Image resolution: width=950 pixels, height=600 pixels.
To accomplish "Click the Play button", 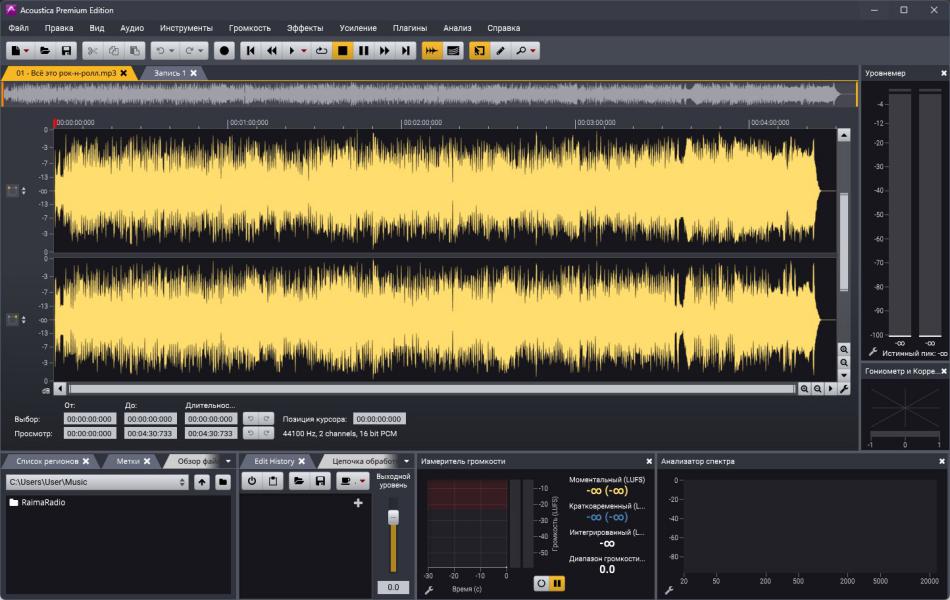I will coord(292,51).
